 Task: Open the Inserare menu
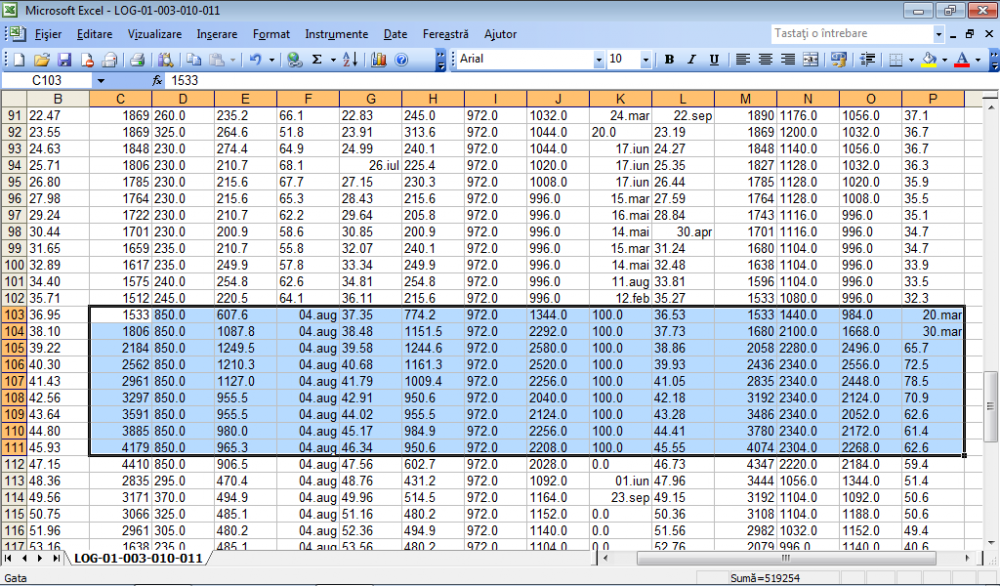pyautogui.click(x=217, y=34)
